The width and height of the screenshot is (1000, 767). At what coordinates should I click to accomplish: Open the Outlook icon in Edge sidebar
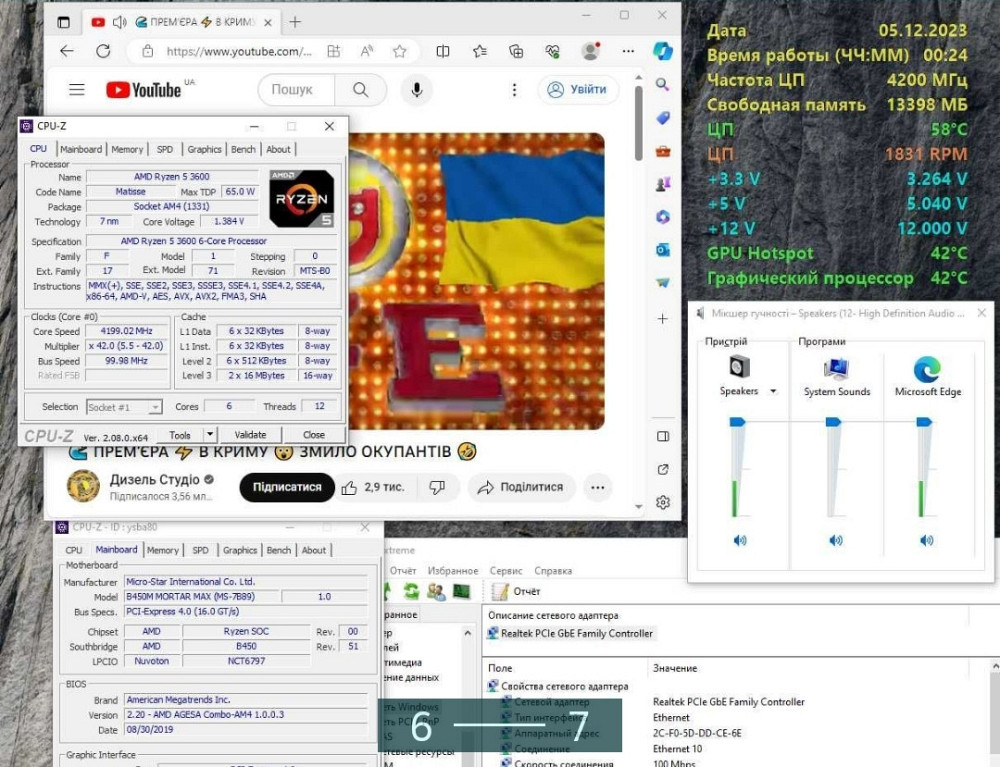(662, 250)
